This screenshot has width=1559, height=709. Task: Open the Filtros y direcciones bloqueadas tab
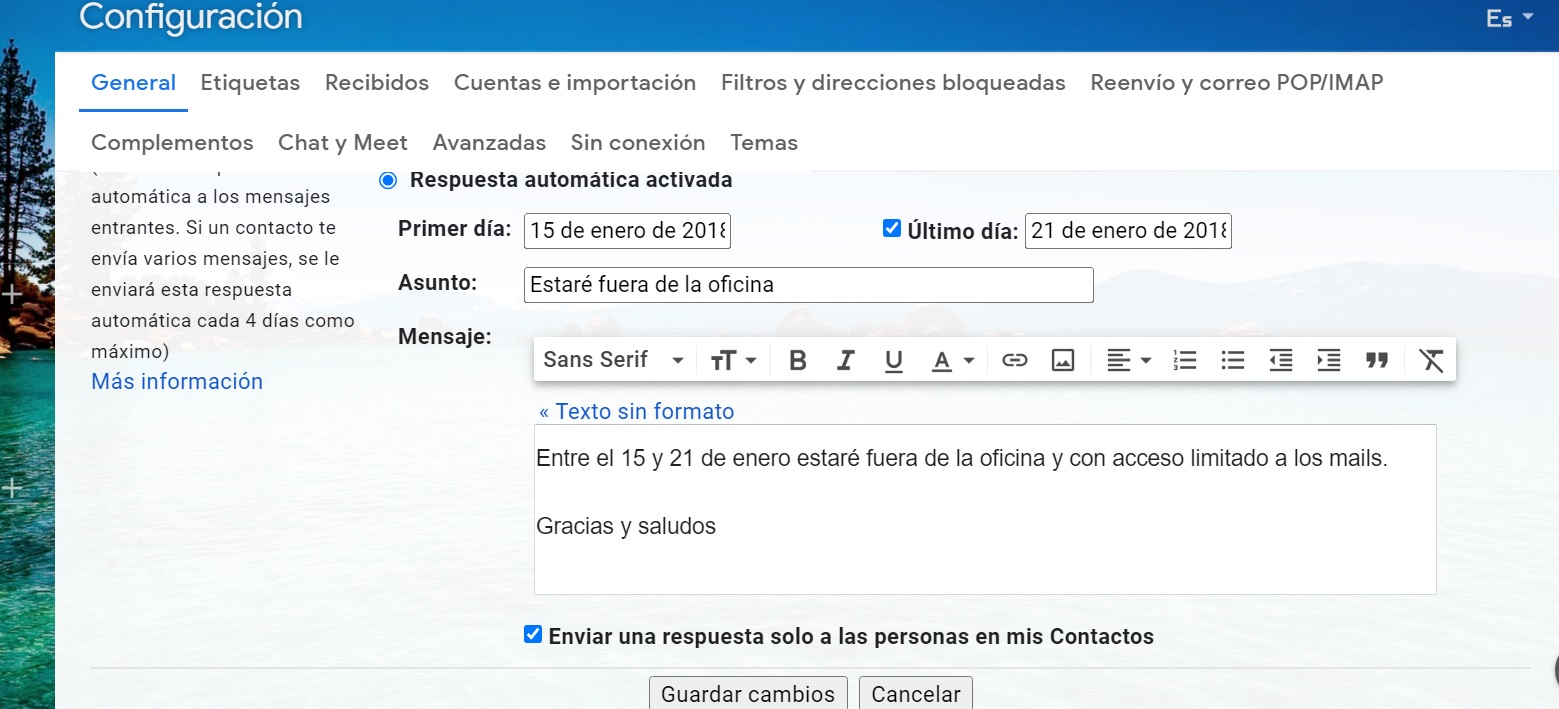pos(893,83)
